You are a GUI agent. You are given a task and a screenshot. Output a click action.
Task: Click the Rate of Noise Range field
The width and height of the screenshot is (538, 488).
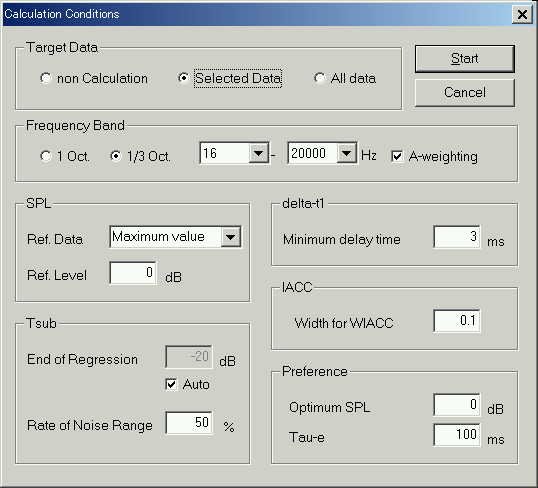189,423
